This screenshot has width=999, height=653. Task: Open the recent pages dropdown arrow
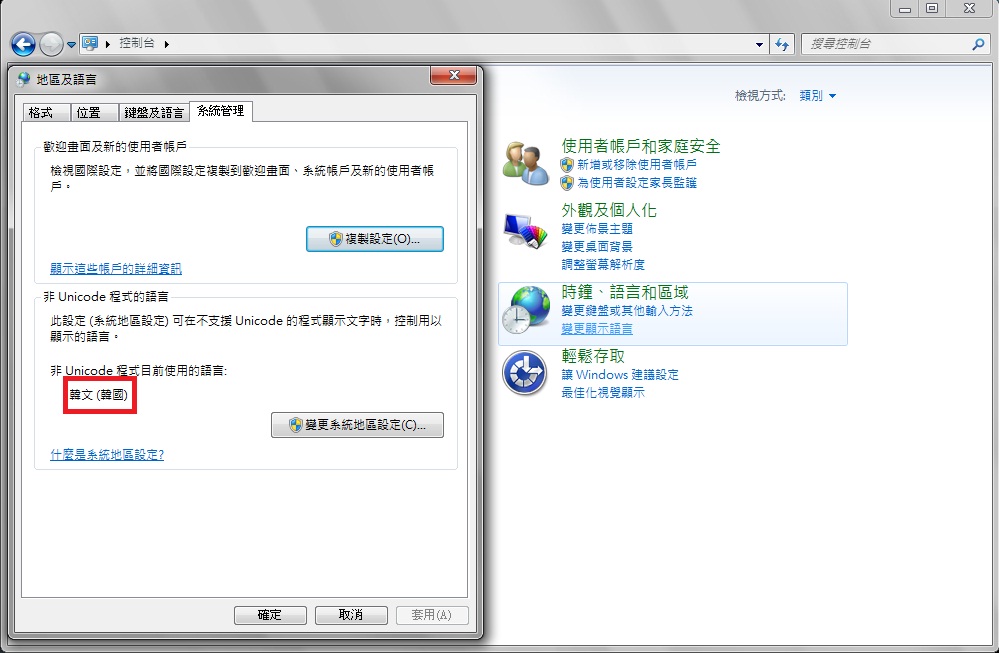tap(71, 45)
